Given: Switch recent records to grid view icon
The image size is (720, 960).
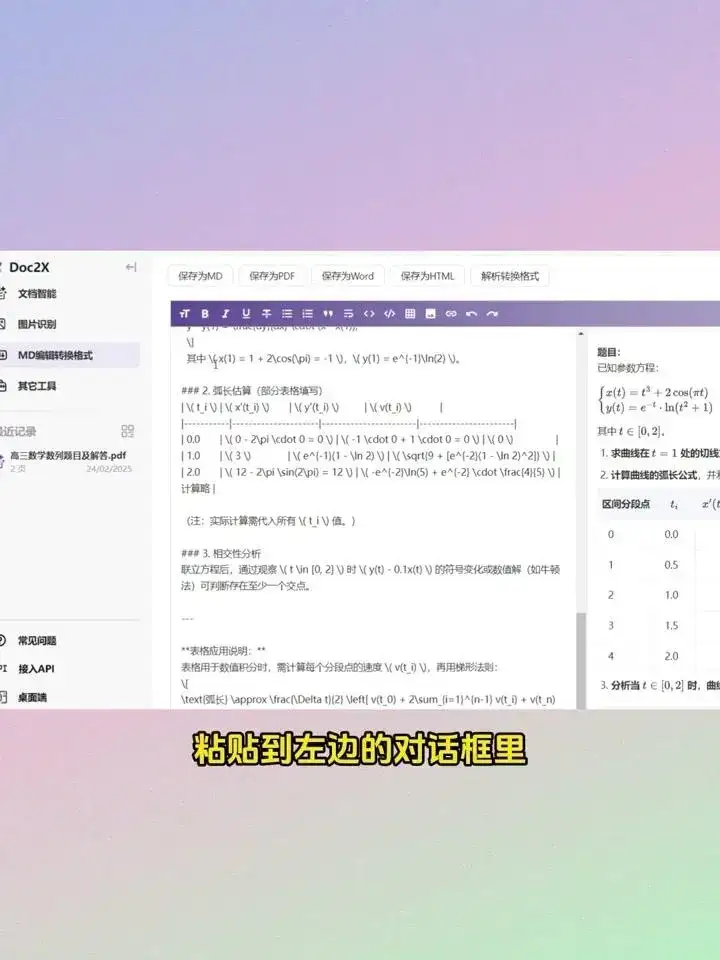Looking at the screenshot, I should coord(127,431).
